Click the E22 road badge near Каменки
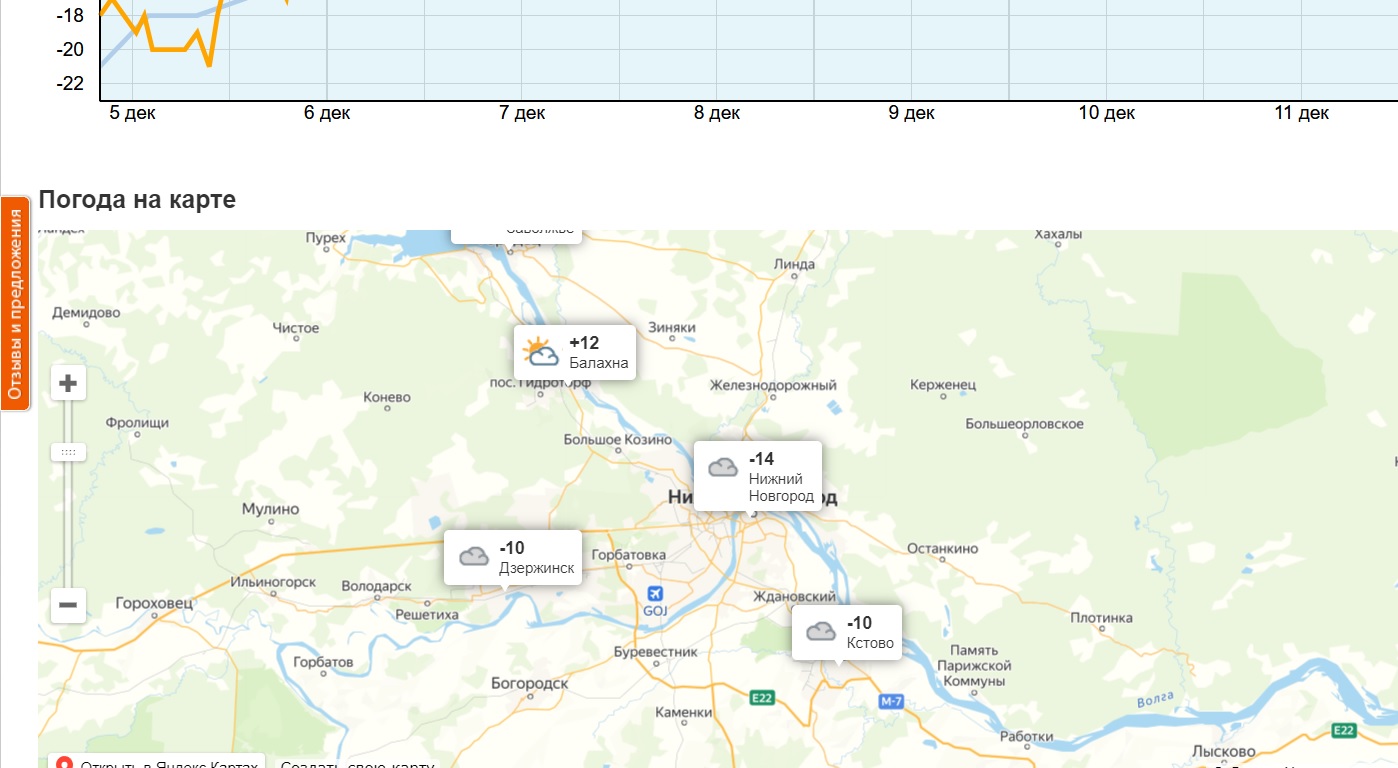This screenshot has width=1398, height=768. pyautogui.click(x=762, y=698)
